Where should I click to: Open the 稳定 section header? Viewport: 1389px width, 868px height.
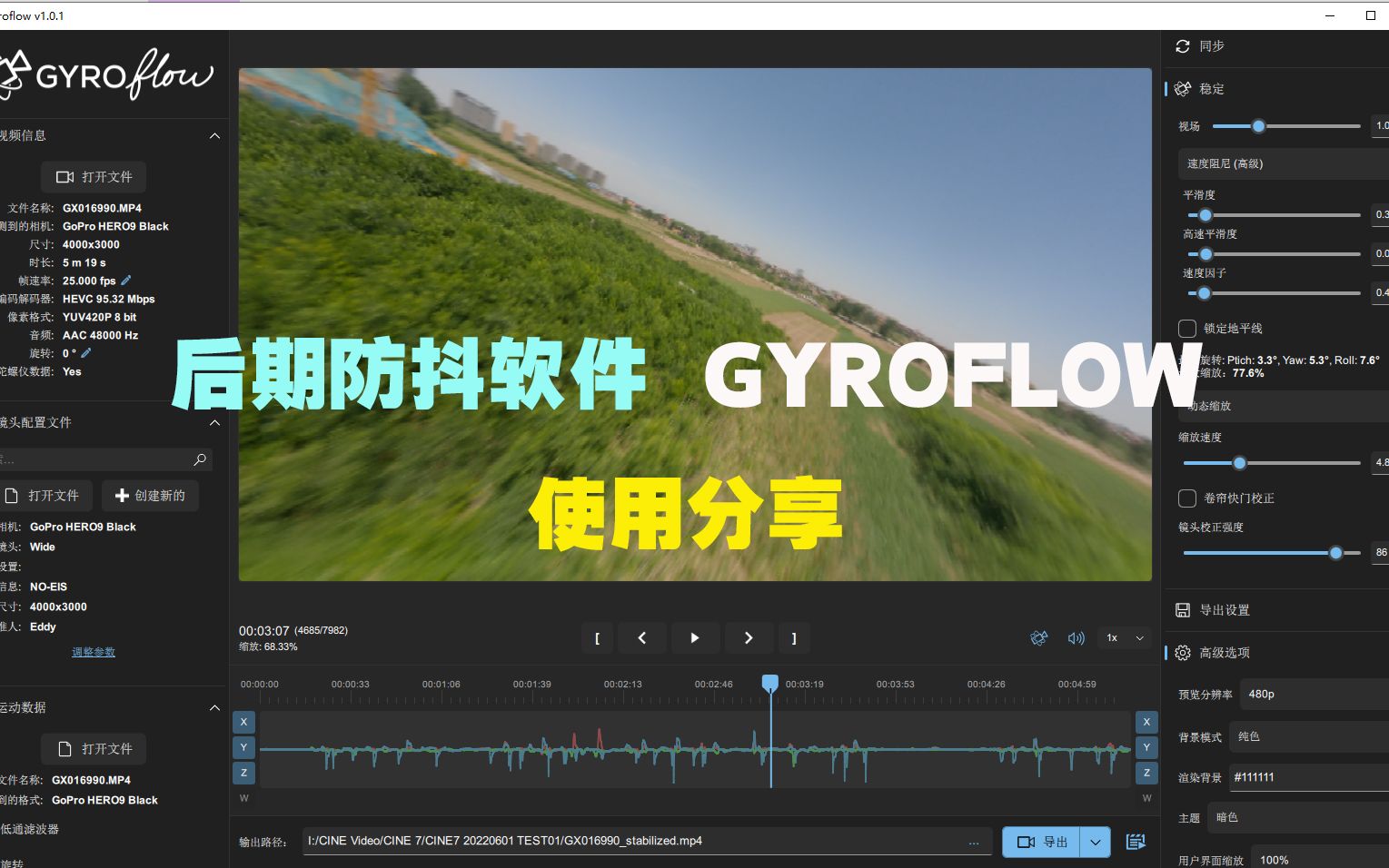click(1276, 89)
